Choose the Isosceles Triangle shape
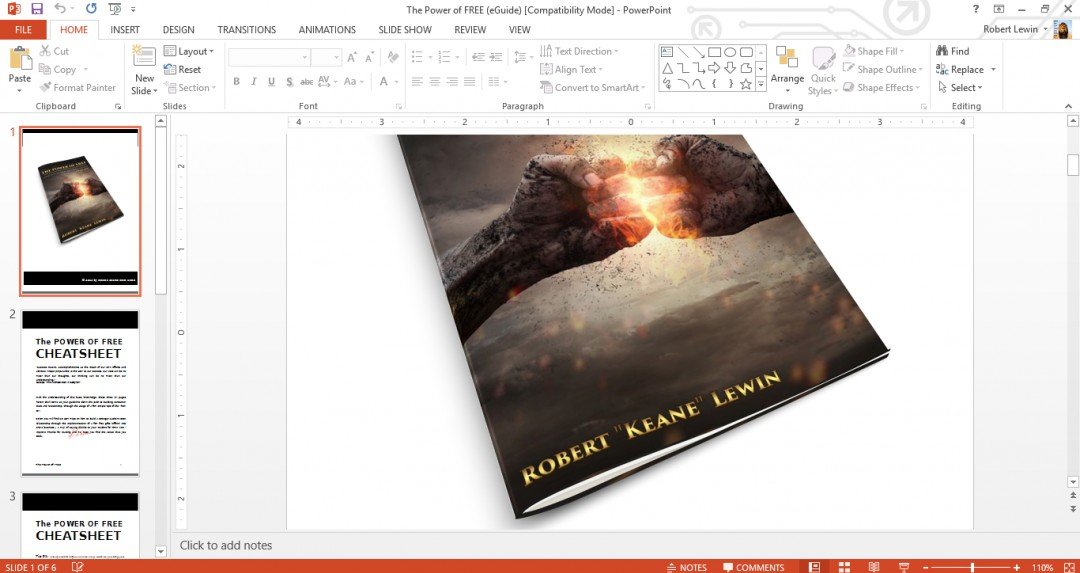 [x=667, y=68]
